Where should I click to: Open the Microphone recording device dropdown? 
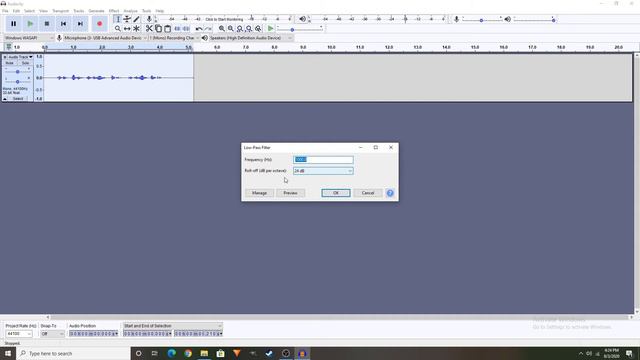click(x=105, y=38)
